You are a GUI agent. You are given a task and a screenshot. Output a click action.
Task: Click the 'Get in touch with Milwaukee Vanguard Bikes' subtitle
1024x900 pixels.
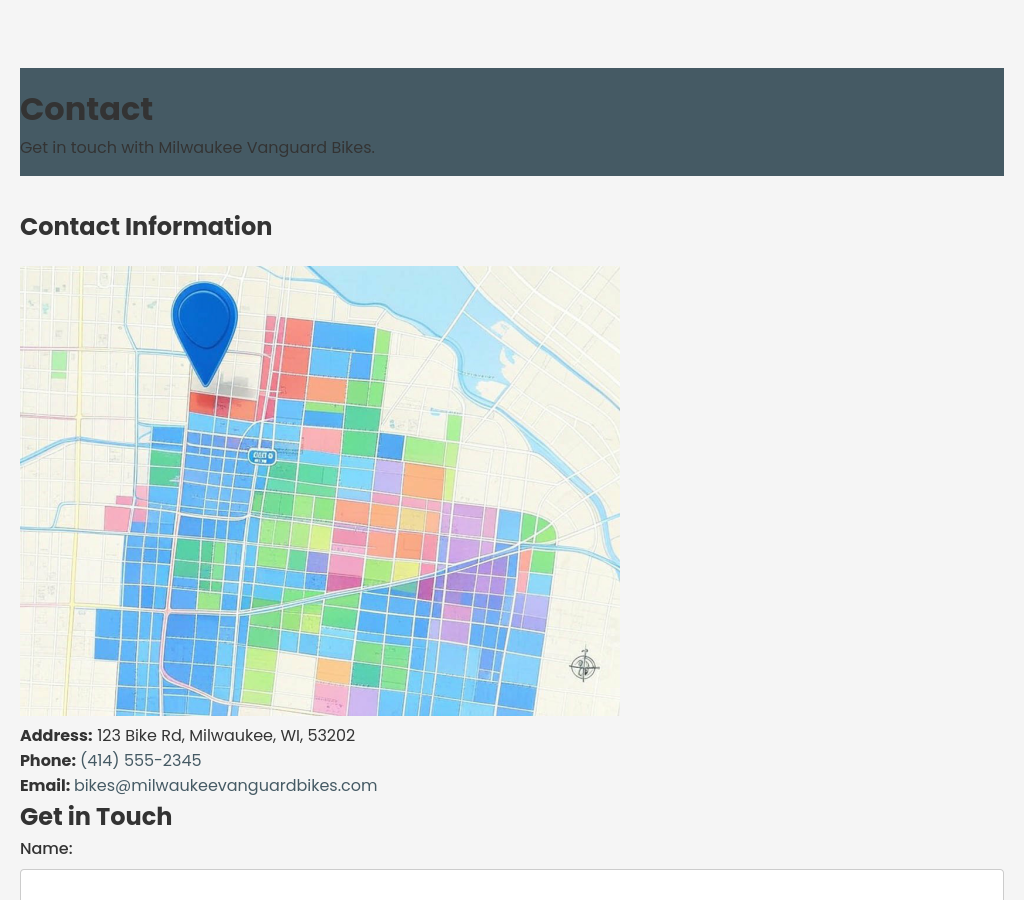point(197,148)
